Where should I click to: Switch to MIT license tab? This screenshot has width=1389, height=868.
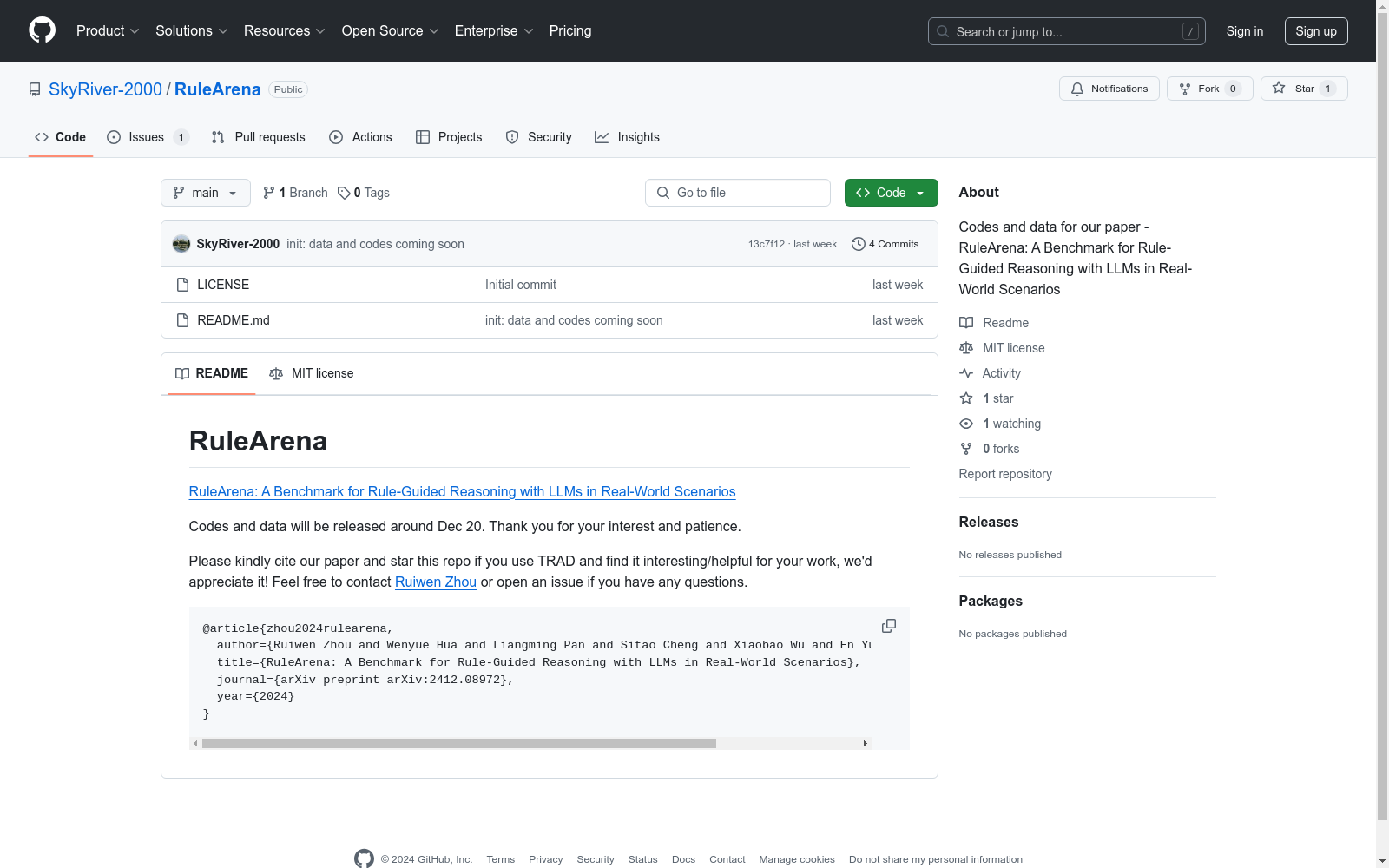[x=312, y=373]
